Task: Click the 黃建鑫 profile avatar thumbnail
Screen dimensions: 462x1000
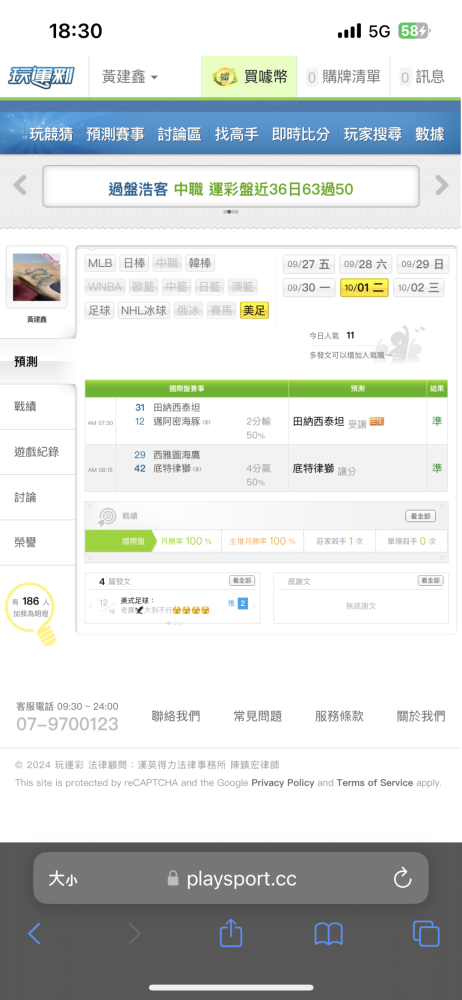Action: tap(36, 277)
